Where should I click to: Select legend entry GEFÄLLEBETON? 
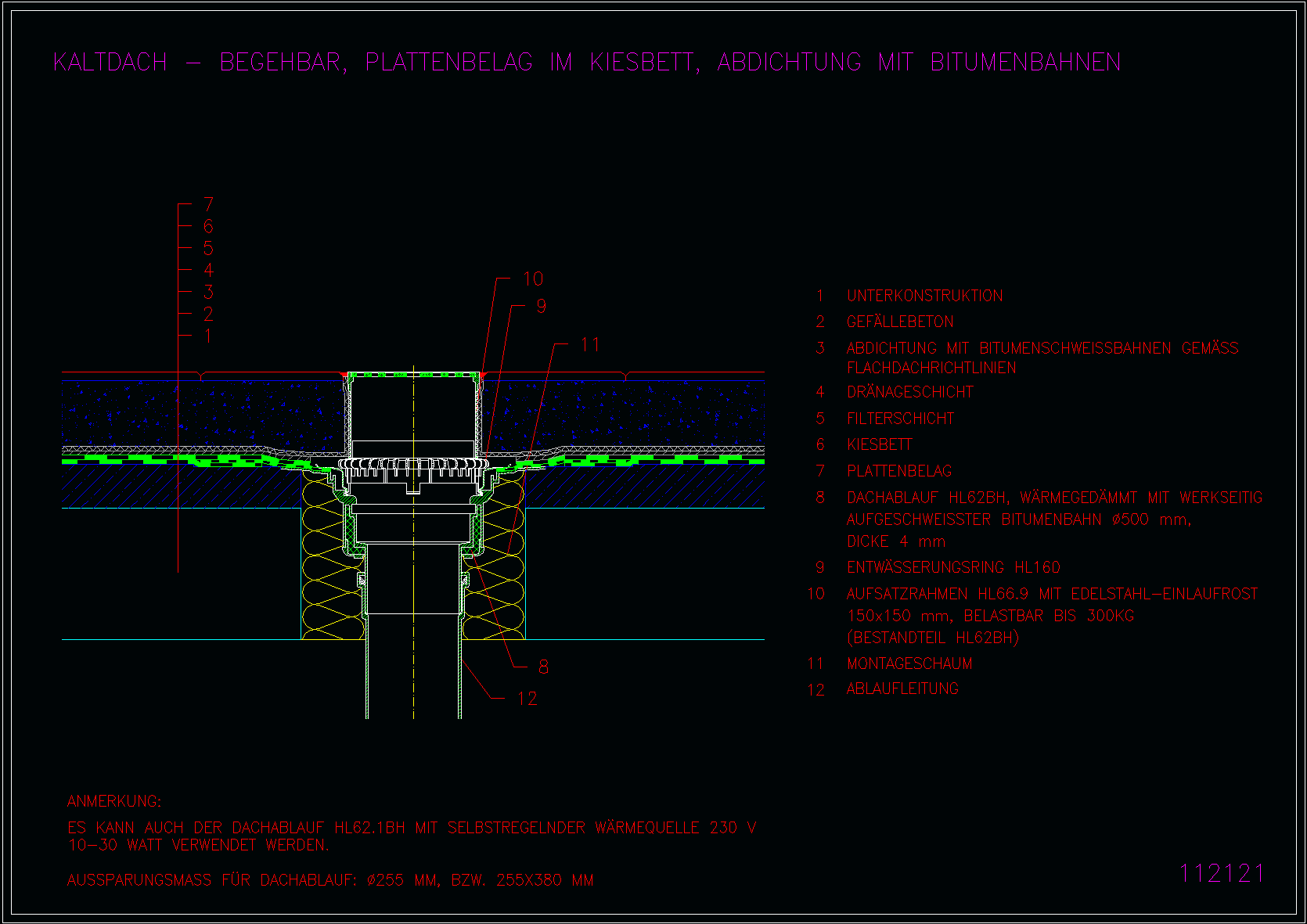click(900, 322)
